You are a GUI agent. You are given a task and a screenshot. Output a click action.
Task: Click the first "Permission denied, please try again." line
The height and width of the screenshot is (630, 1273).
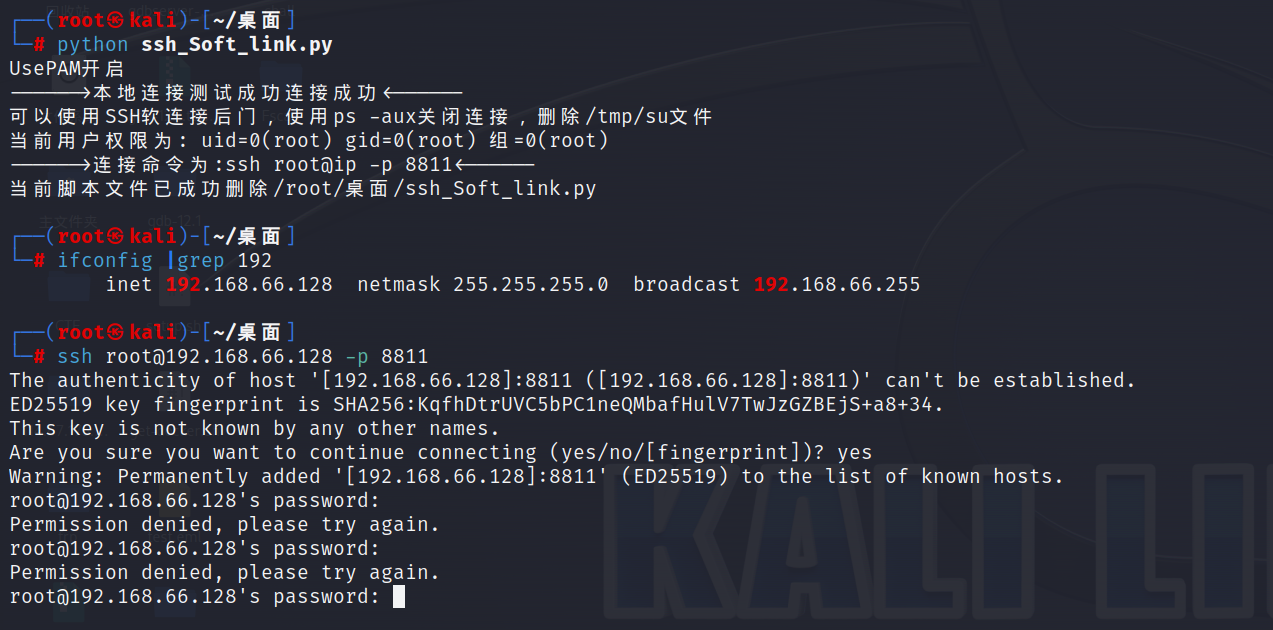pyautogui.click(x=225, y=525)
